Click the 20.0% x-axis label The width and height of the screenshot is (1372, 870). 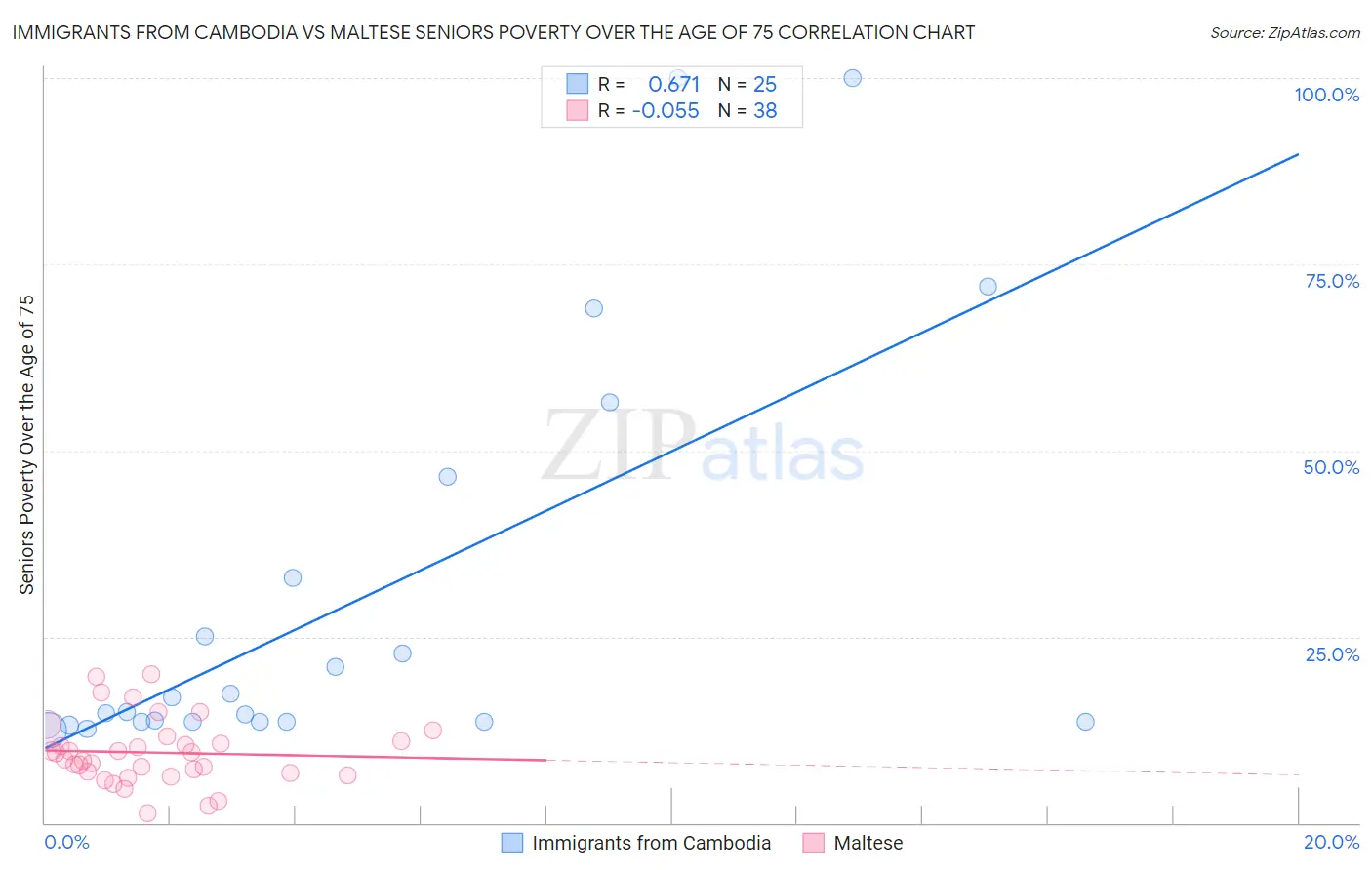click(1331, 842)
